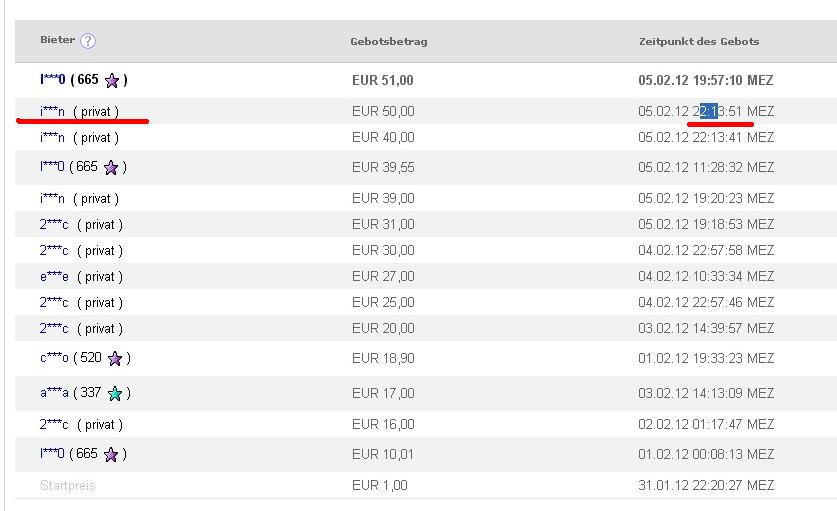Click the help icon next to Bieter

[88, 41]
